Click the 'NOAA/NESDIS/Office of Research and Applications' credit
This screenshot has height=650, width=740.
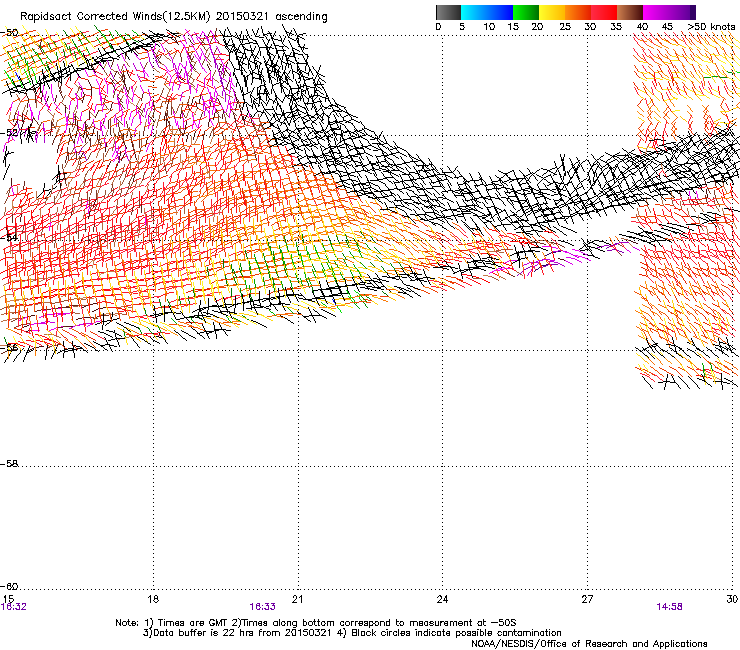[x=589, y=644]
